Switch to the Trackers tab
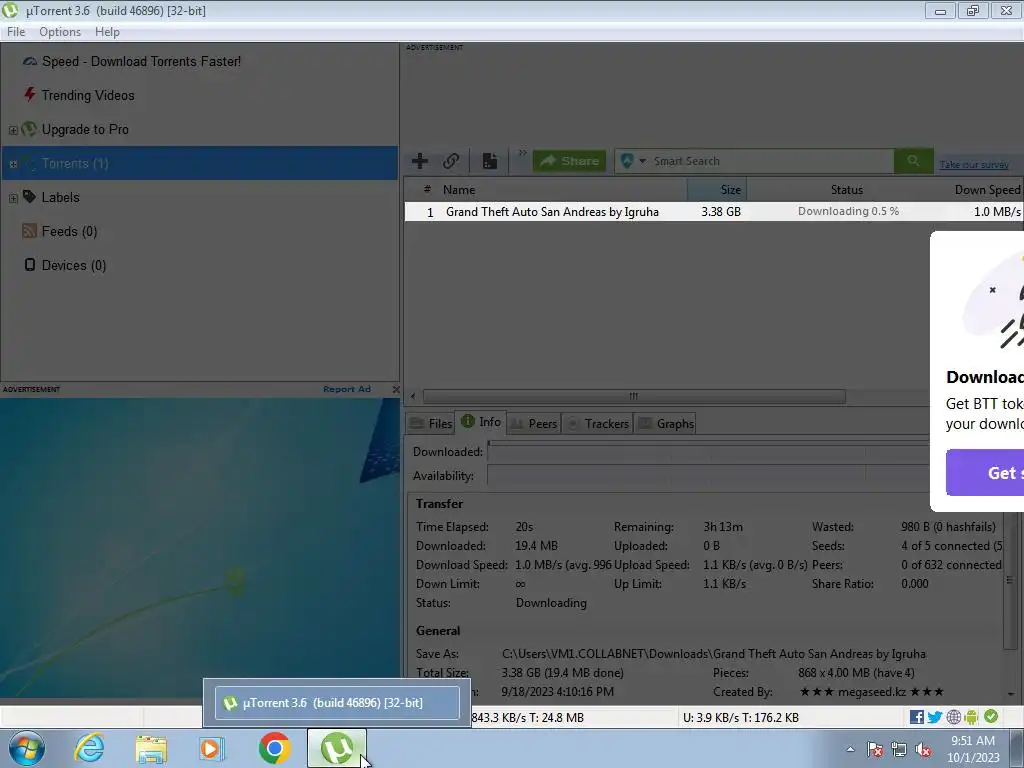Image resolution: width=1024 pixels, height=768 pixels. tap(597, 424)
